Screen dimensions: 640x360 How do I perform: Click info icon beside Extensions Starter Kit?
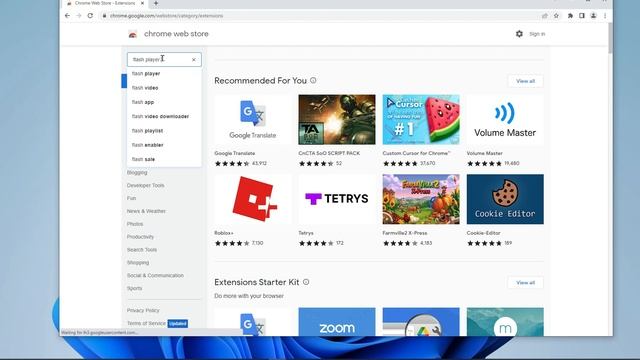(x=306, y=282)
